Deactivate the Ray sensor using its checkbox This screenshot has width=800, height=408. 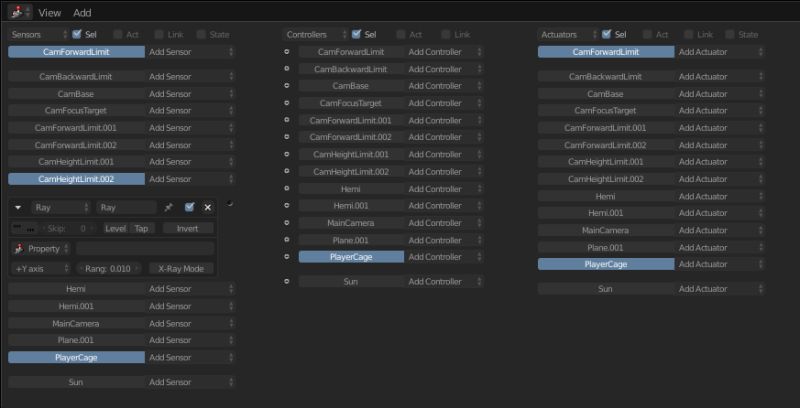point(190,207)
